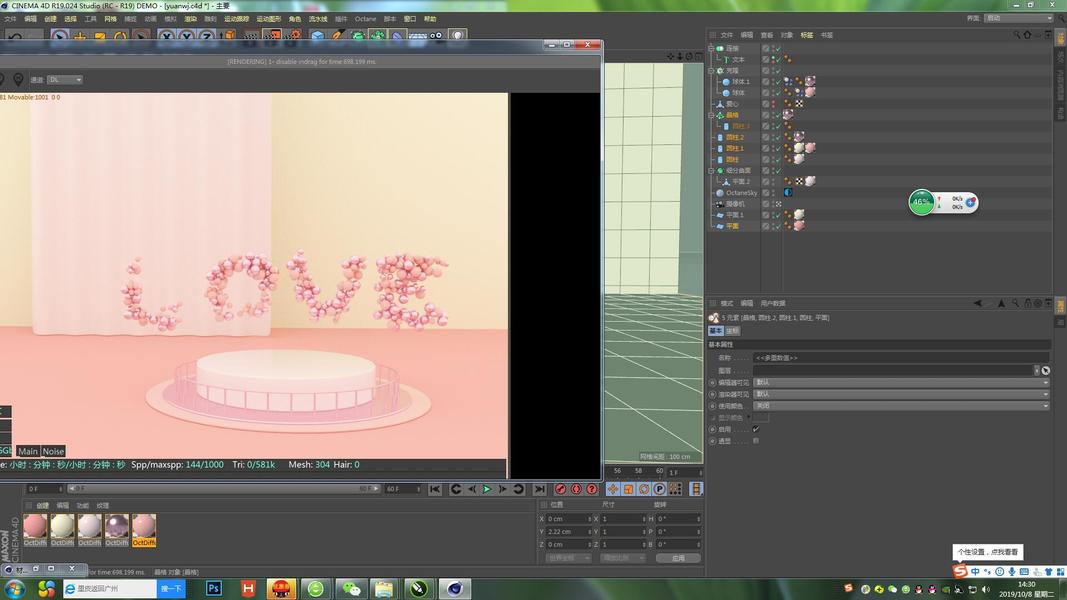Open the 渲染器可见 dropdown
Viewport: 1067px width, 600px height.
click(x=902, y=394)
